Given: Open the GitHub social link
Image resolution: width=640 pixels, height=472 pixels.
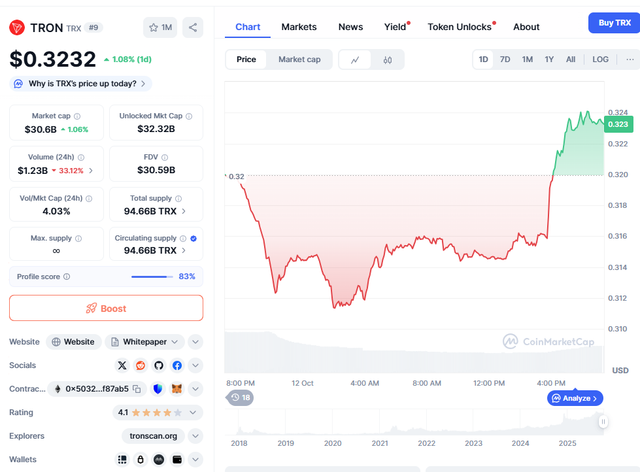Looking at the screenshot, I should [158, 366].
